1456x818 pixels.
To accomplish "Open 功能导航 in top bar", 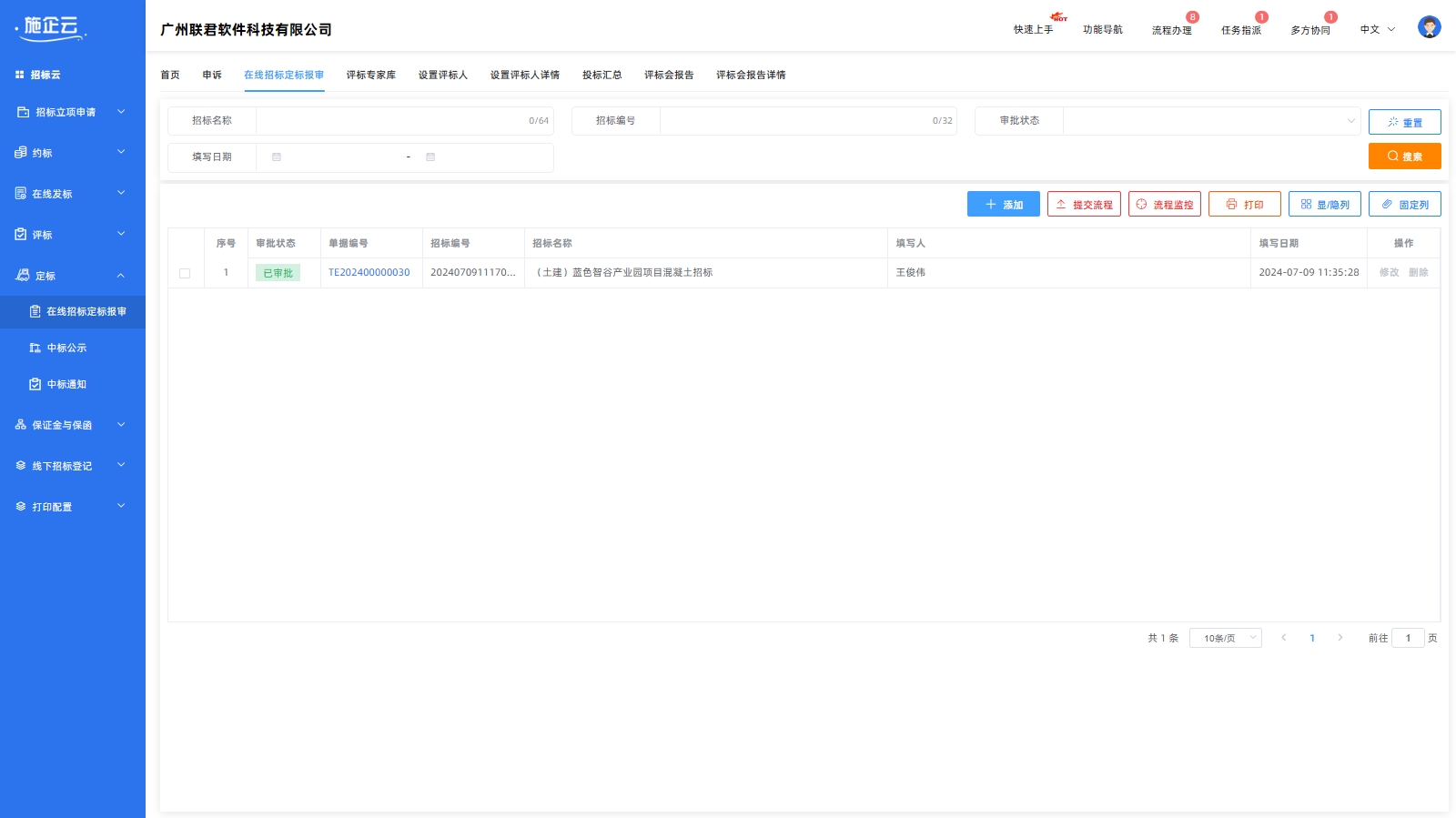I will [1103, 29].
